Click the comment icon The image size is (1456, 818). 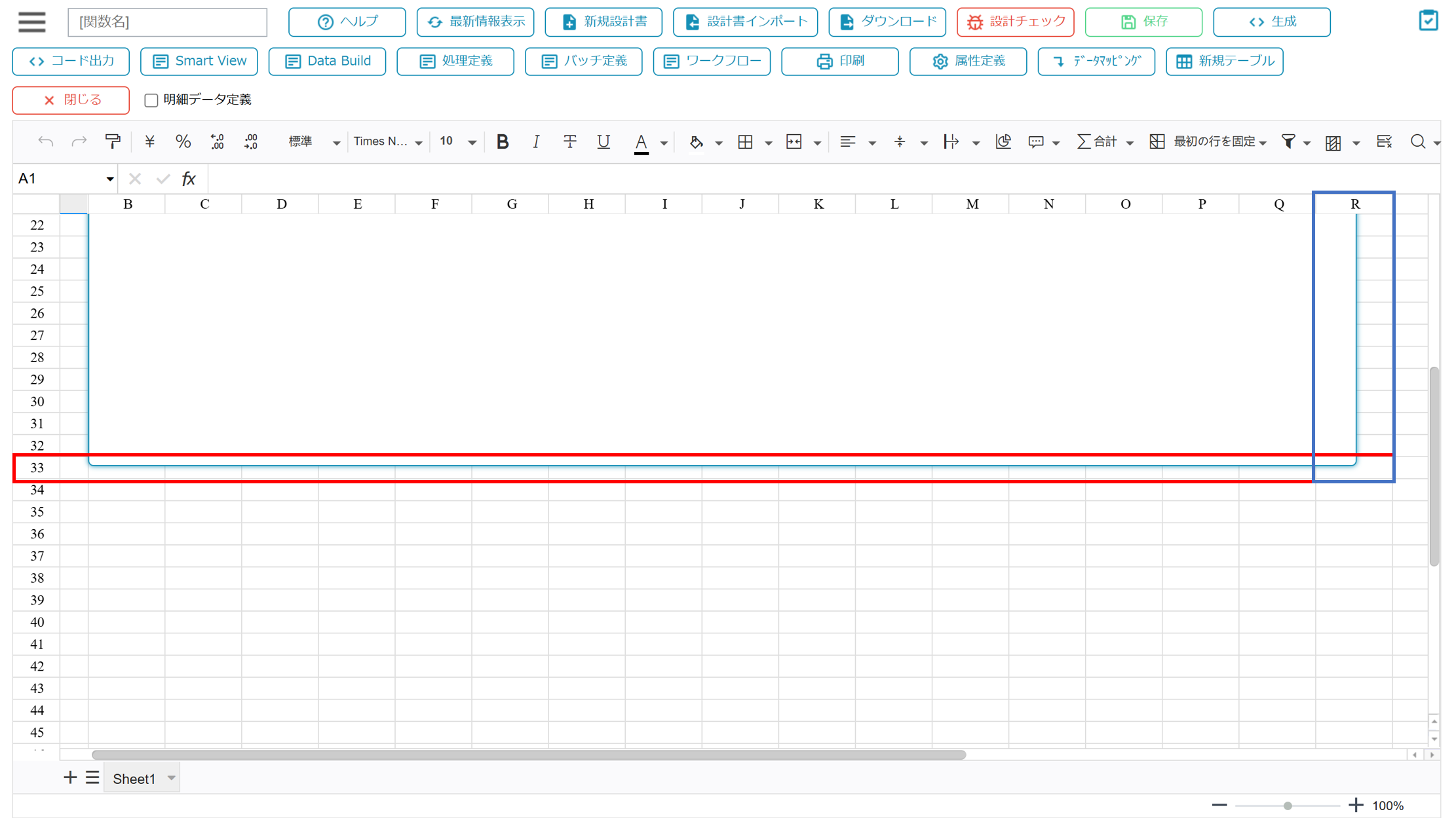point(1036,141)
